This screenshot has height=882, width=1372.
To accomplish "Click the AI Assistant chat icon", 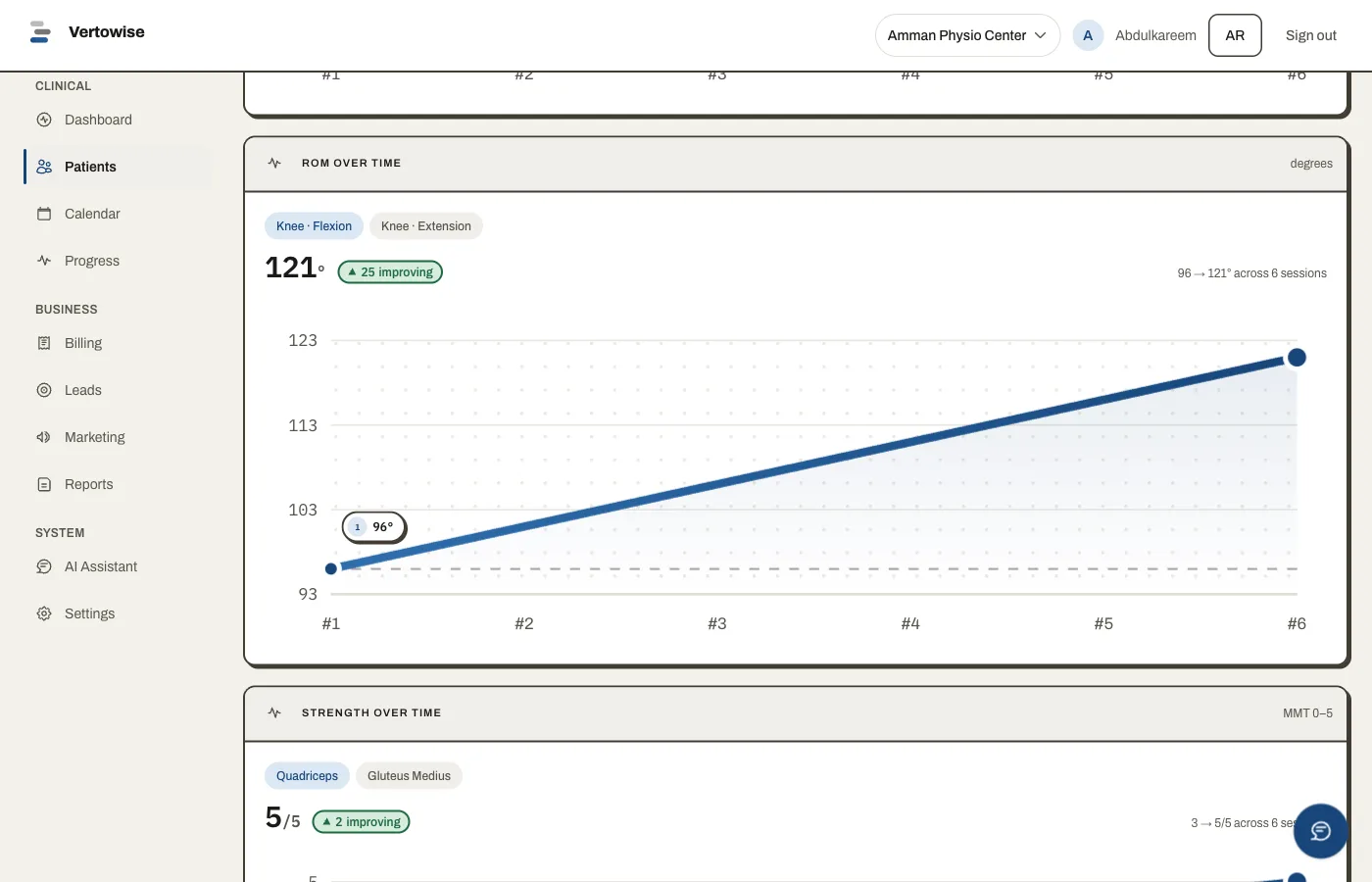I will tap(44, 566).
